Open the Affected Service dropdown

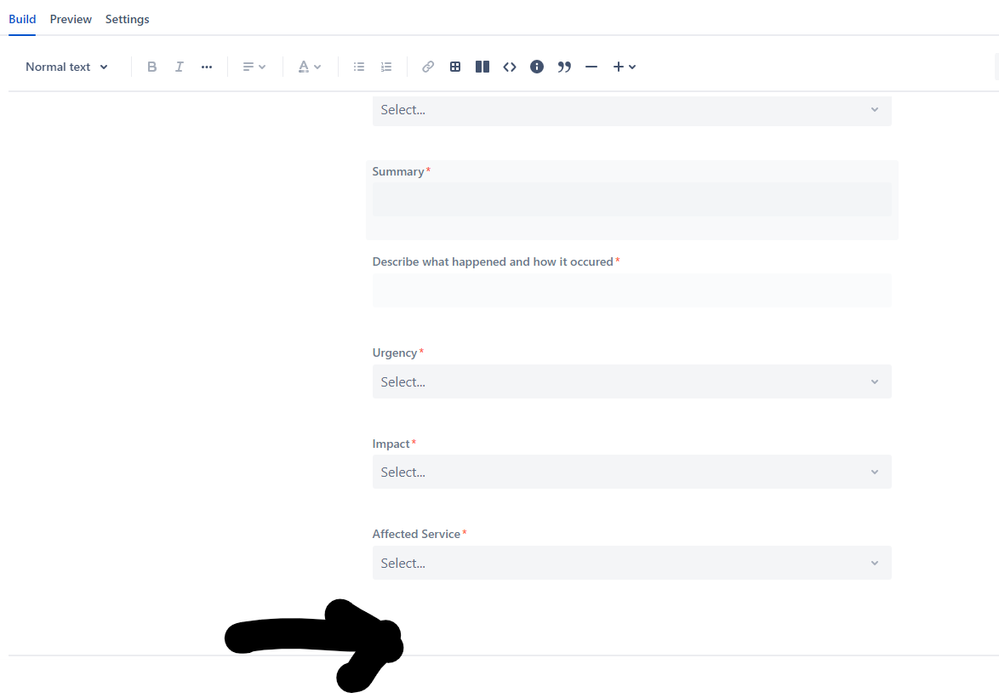(x=632, y=563)
